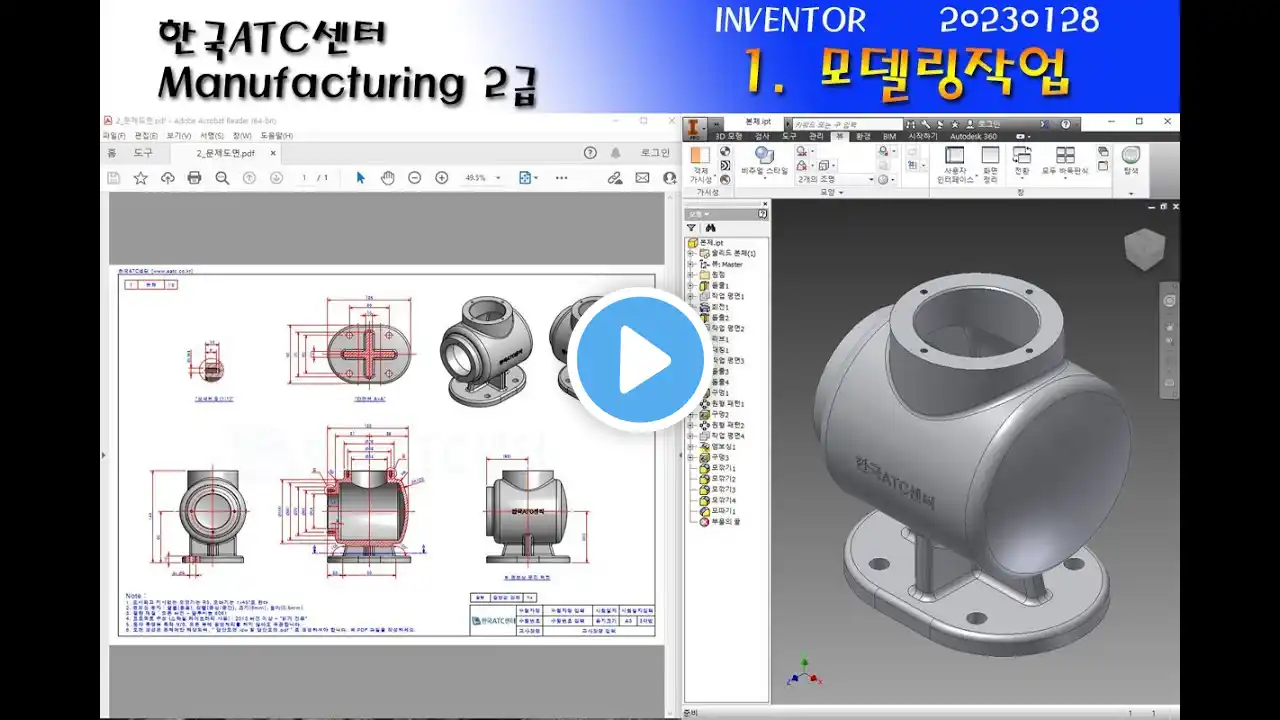Click the 비주얼 스타일 button

[x=764, y=163]
